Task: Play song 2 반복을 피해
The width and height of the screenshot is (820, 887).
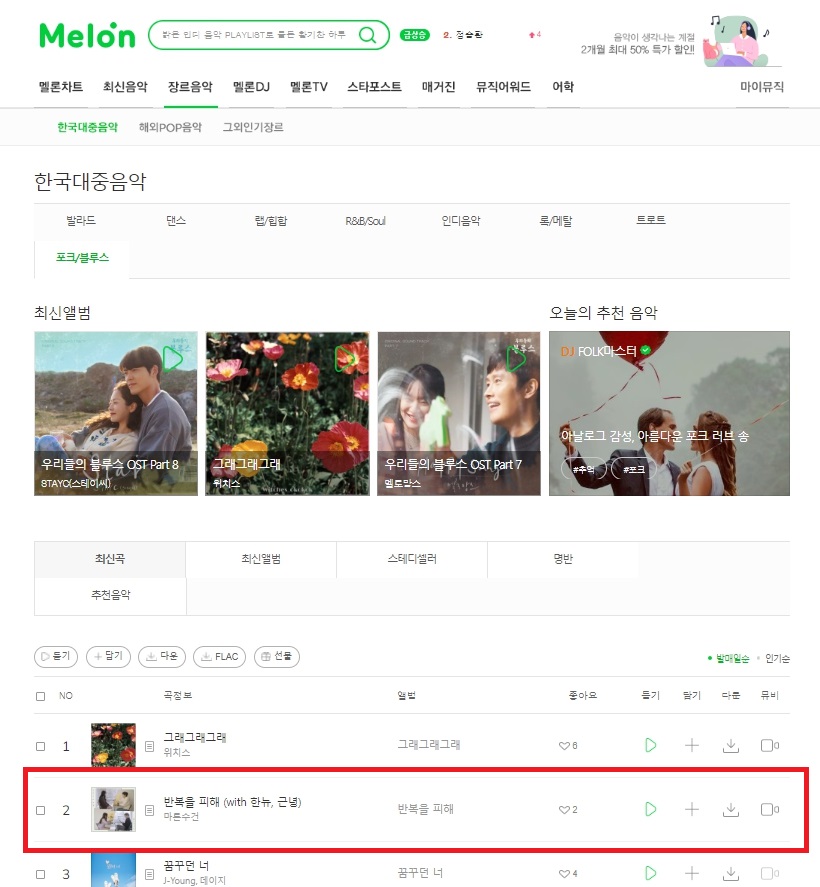Action: click(x=650, y=809)
